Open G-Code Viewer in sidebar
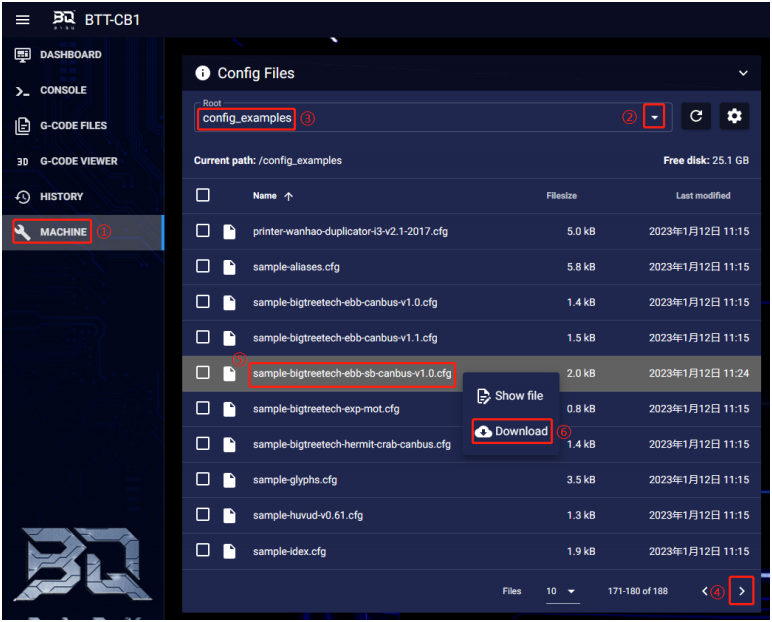The width and height of the screenshot is (772, 622). coord(78,161)
